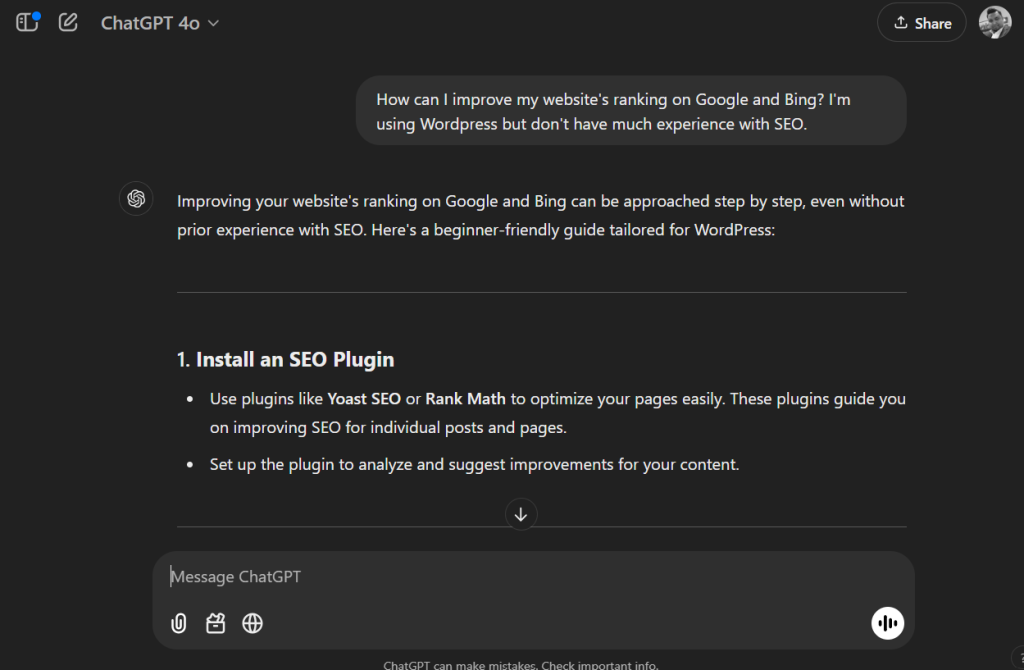Attach a file with paperclip icon

point(178,624)
